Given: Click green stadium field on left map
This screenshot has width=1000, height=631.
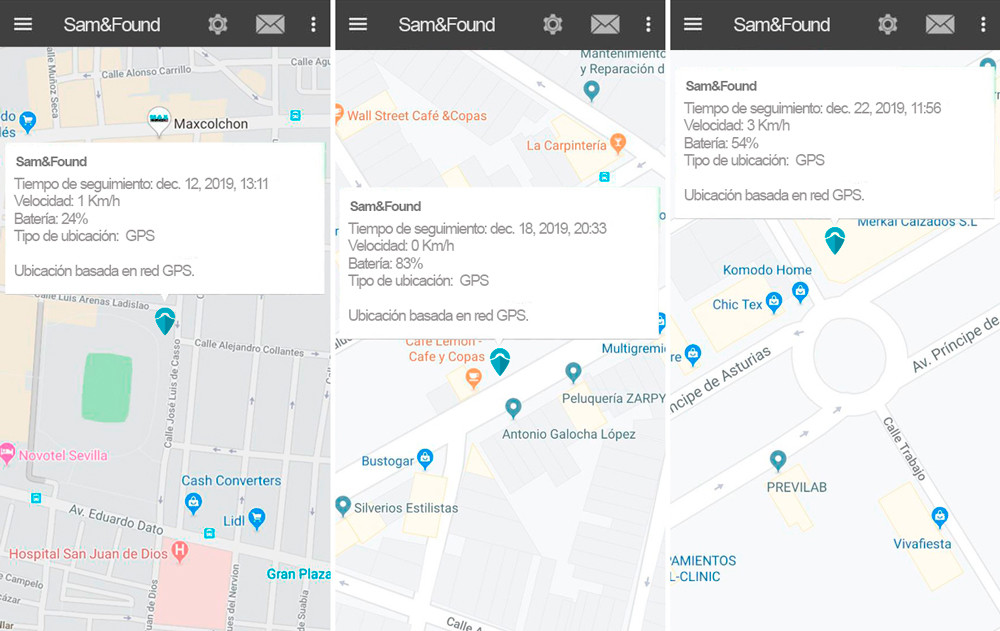Looking at the screenshot, I should (x=107, y=387).
